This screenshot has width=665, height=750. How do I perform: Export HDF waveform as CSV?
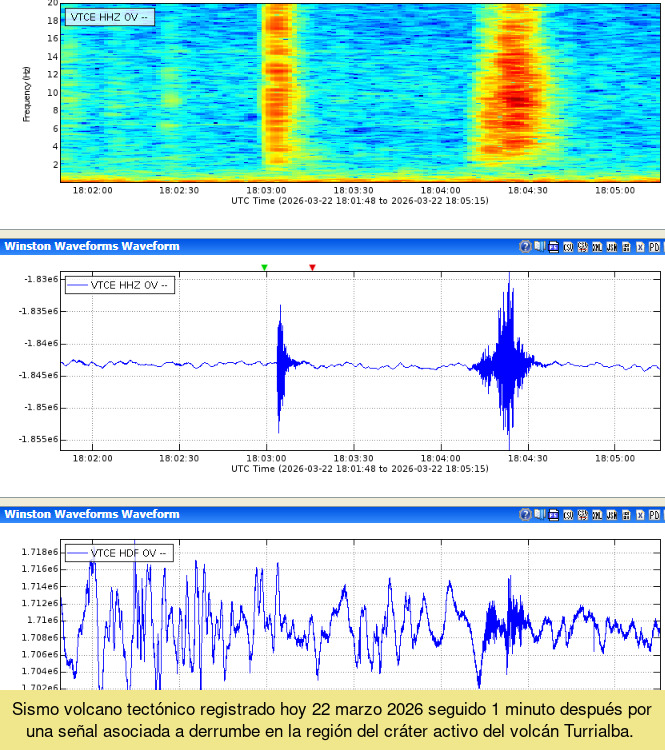(x=568, y=515)
